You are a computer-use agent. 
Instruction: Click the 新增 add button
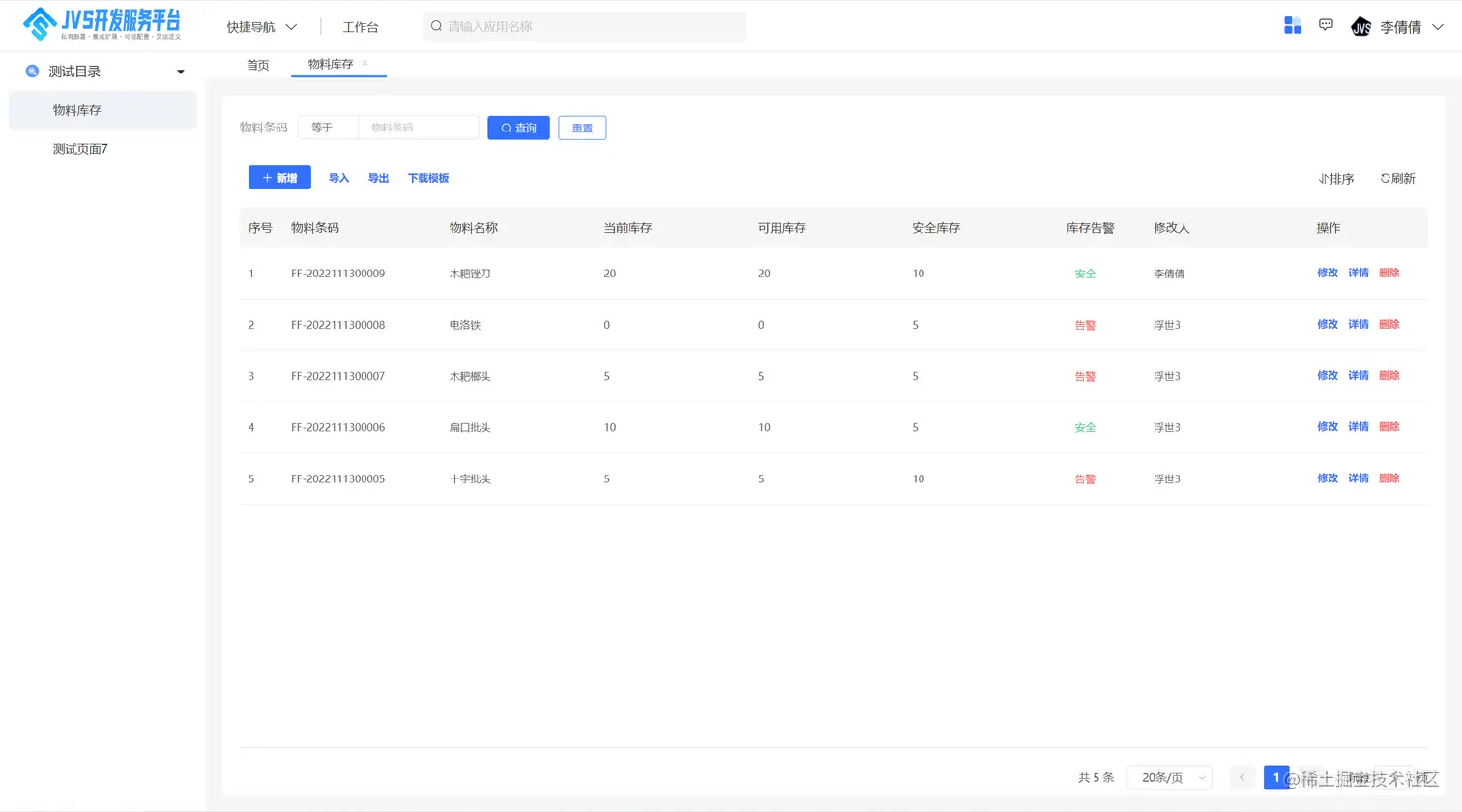[x=279, y=178]
